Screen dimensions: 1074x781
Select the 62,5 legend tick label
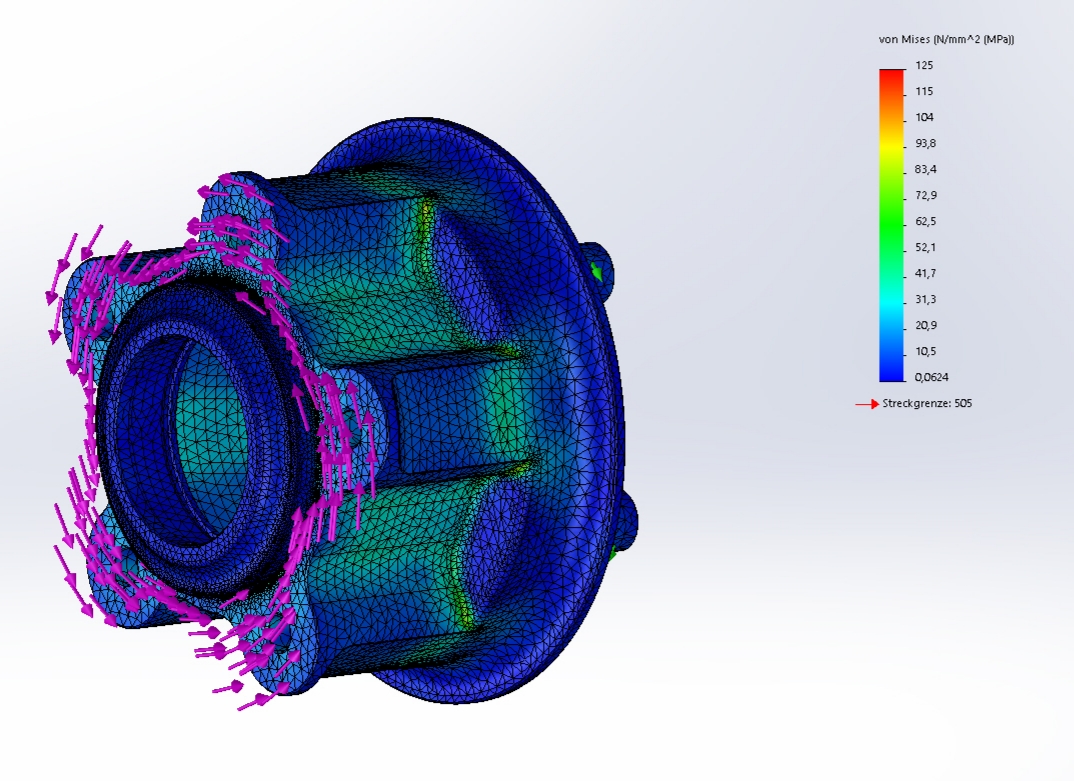point(925,222)
